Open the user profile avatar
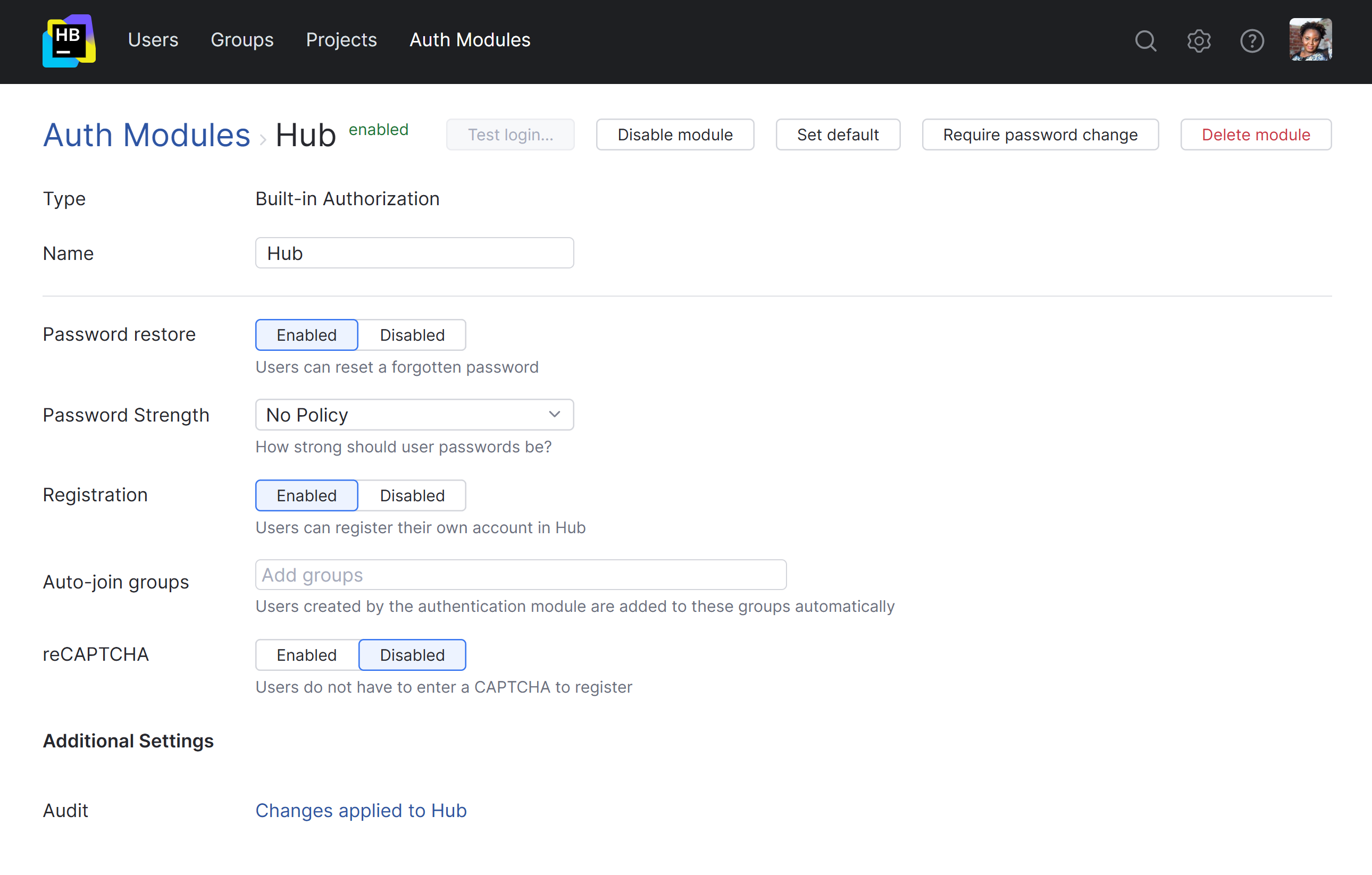1372x875 pixels. coord(1310,40)
